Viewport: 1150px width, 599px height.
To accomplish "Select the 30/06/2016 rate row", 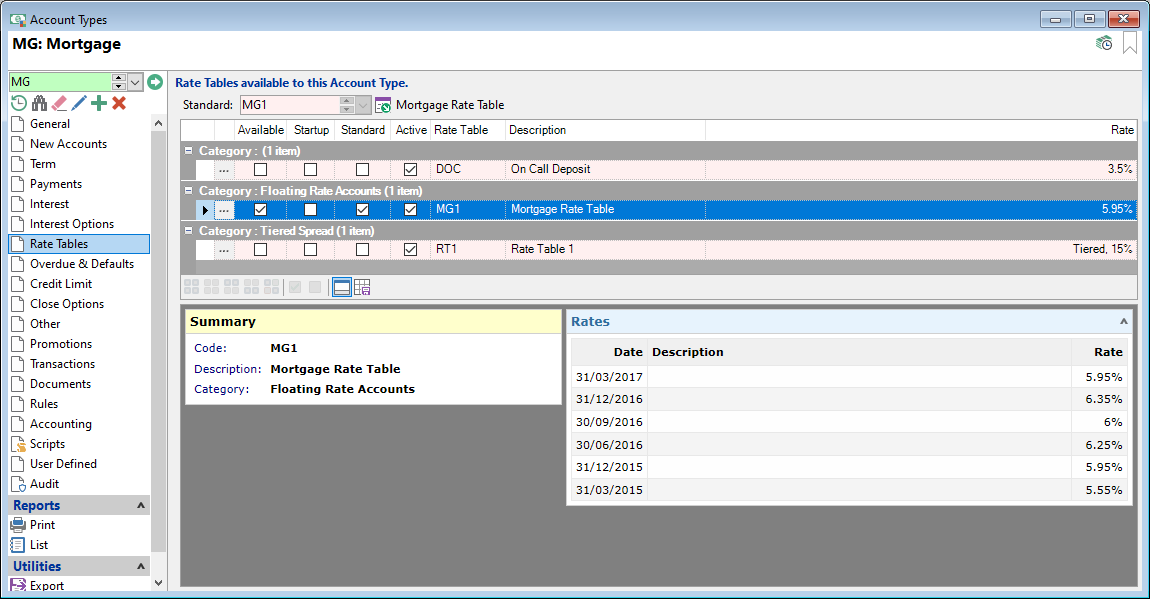I will [x=849, y=444].
